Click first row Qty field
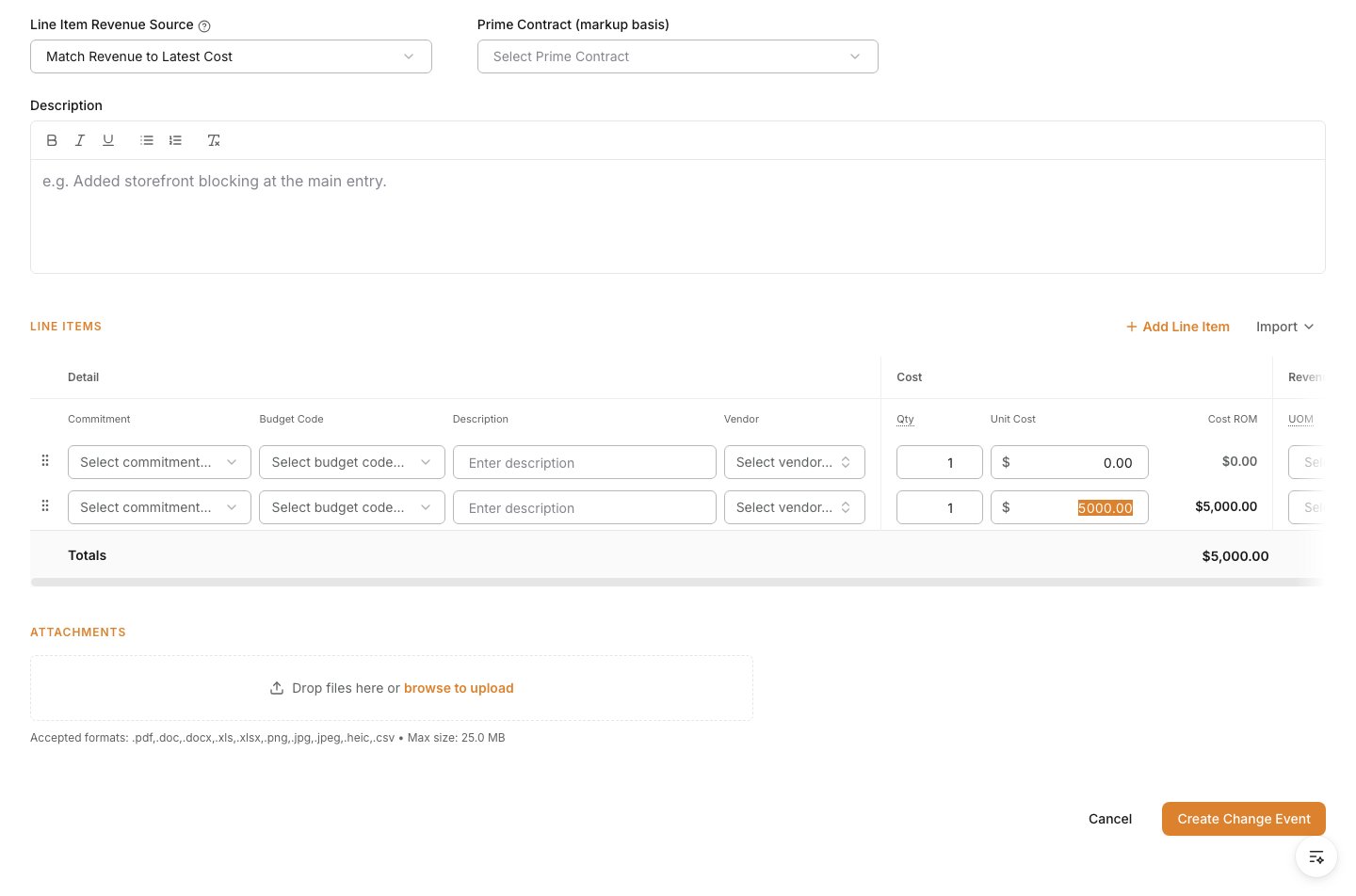This screenshot has height=896, width=1356. 940,462
